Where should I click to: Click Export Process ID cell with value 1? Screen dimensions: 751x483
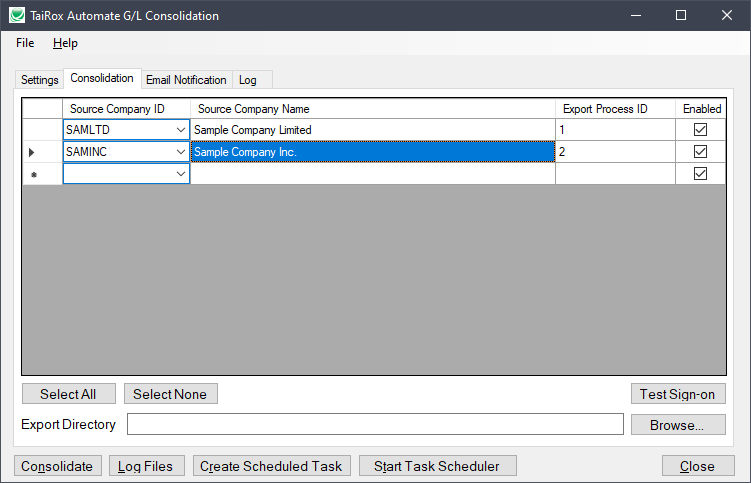tap(615, 130)
